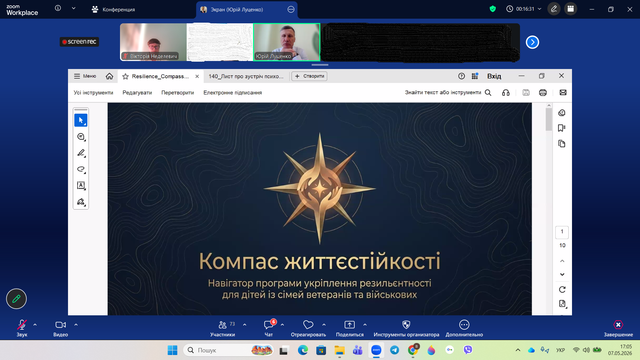Open Windows Start button
This screenshot has height=360, width=640.
pos(173,350)
